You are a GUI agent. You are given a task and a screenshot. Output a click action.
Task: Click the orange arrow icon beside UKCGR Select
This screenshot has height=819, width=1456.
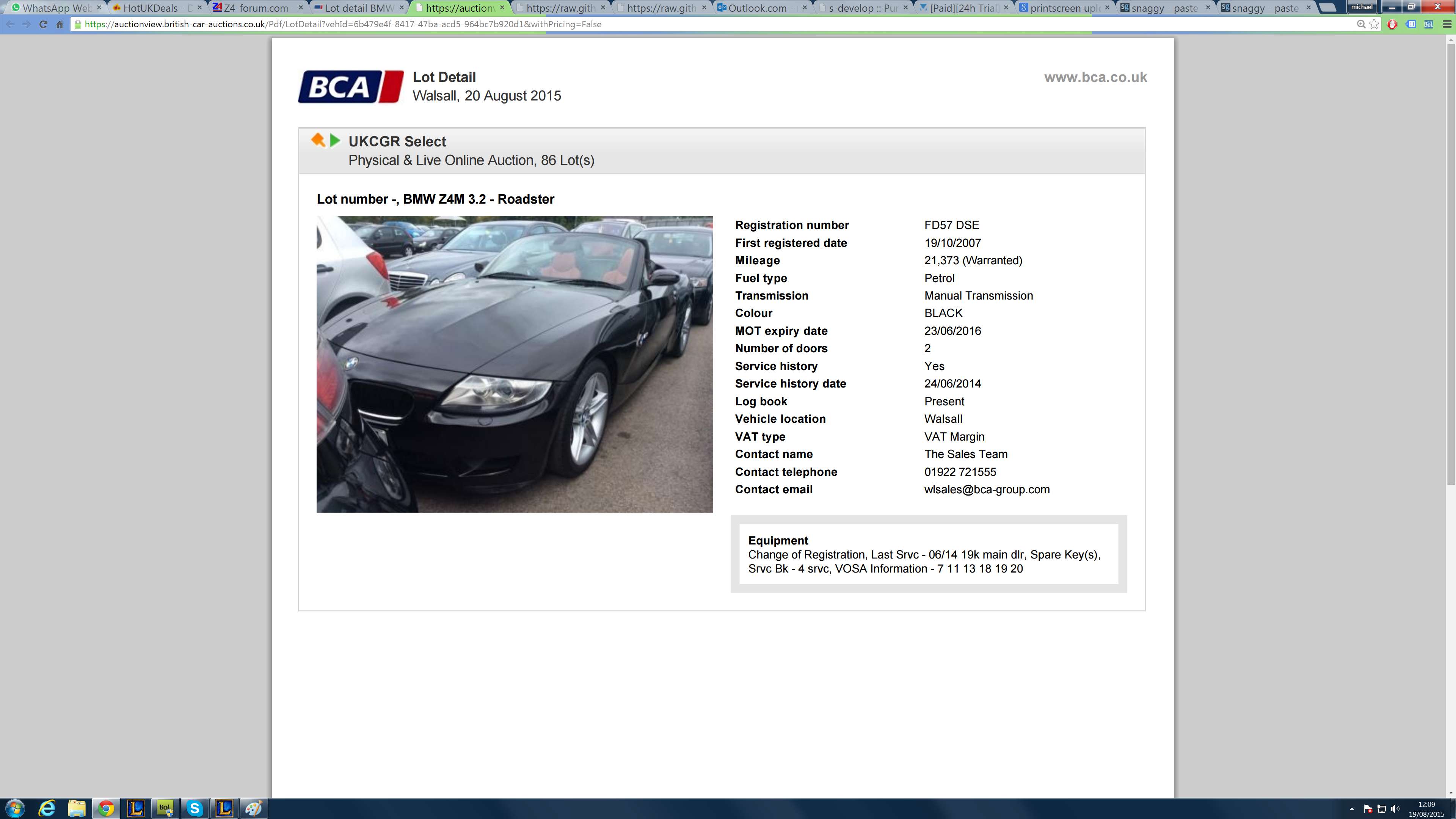click(318, 140)
